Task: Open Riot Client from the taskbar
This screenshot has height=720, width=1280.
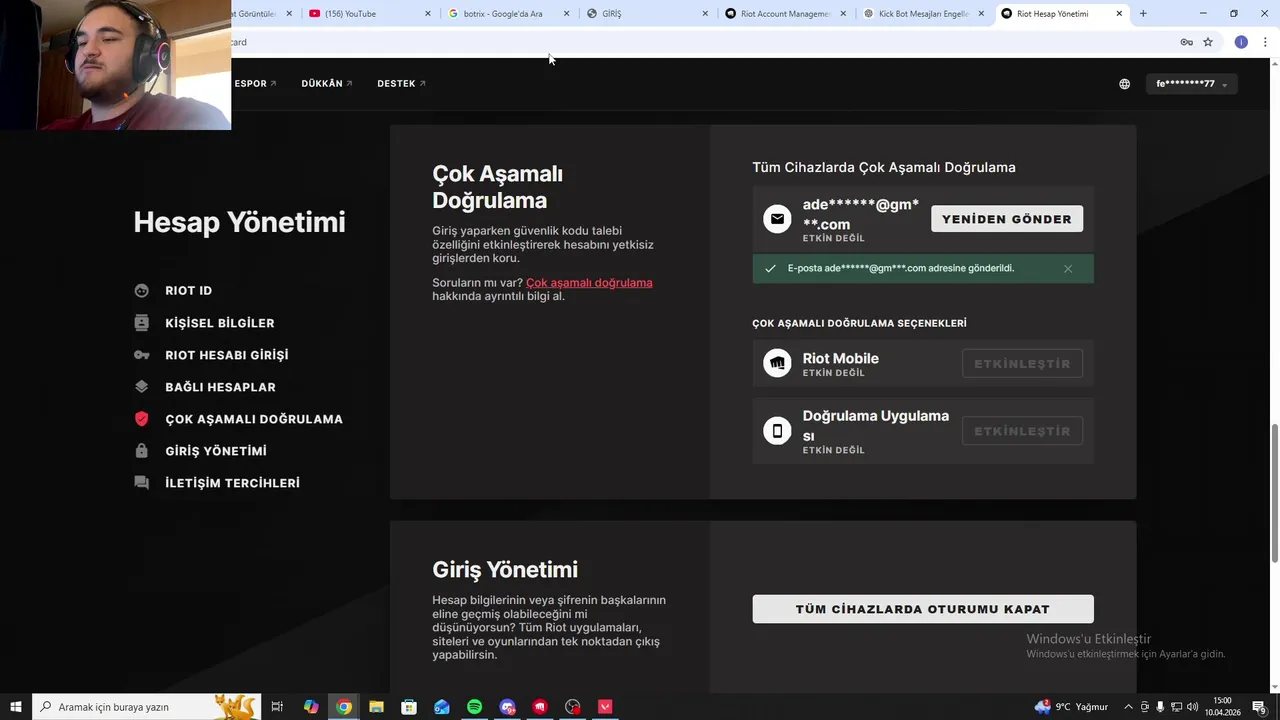Action: point(540,707)
